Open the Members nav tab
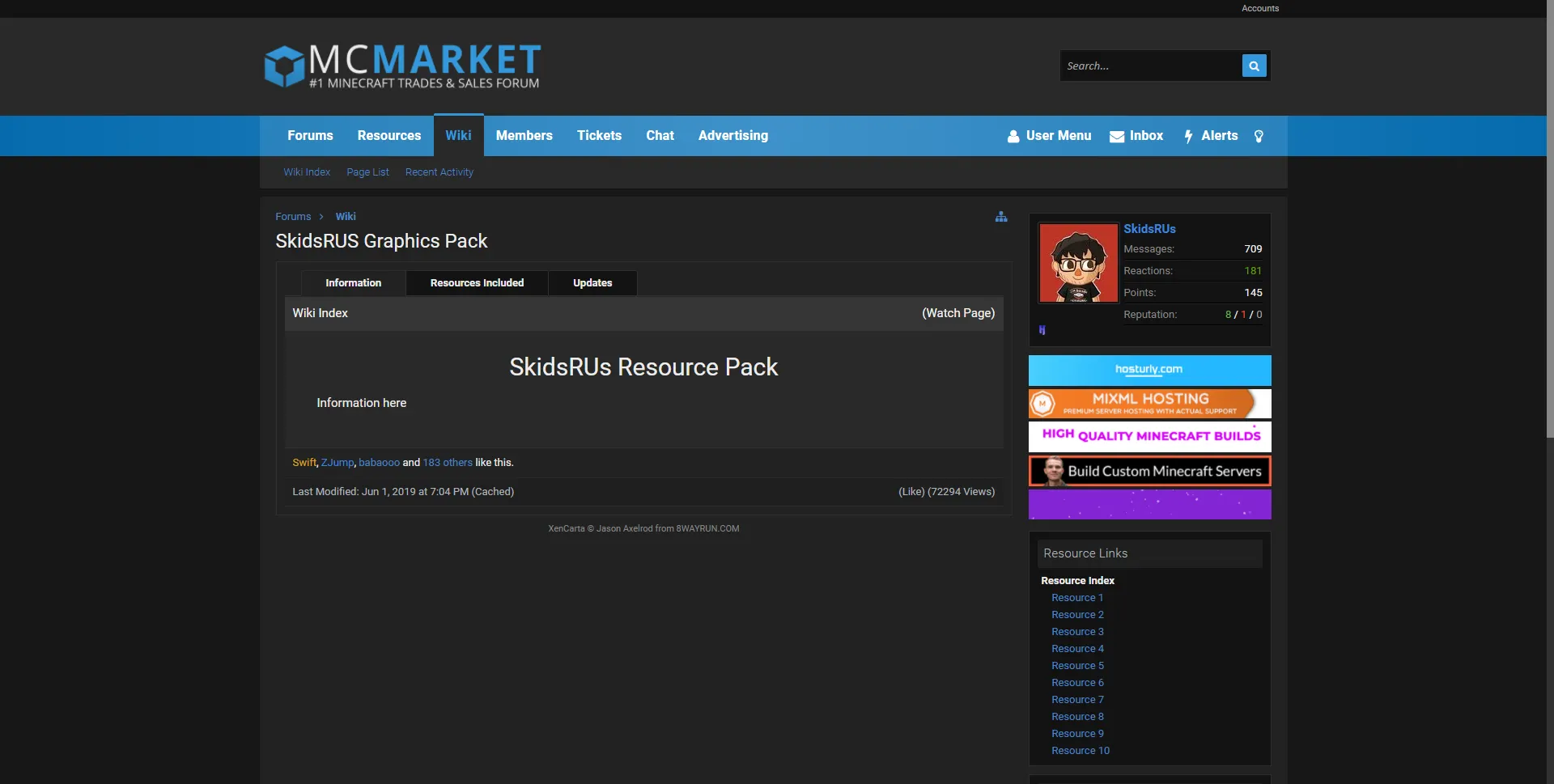 coord(524,136)
